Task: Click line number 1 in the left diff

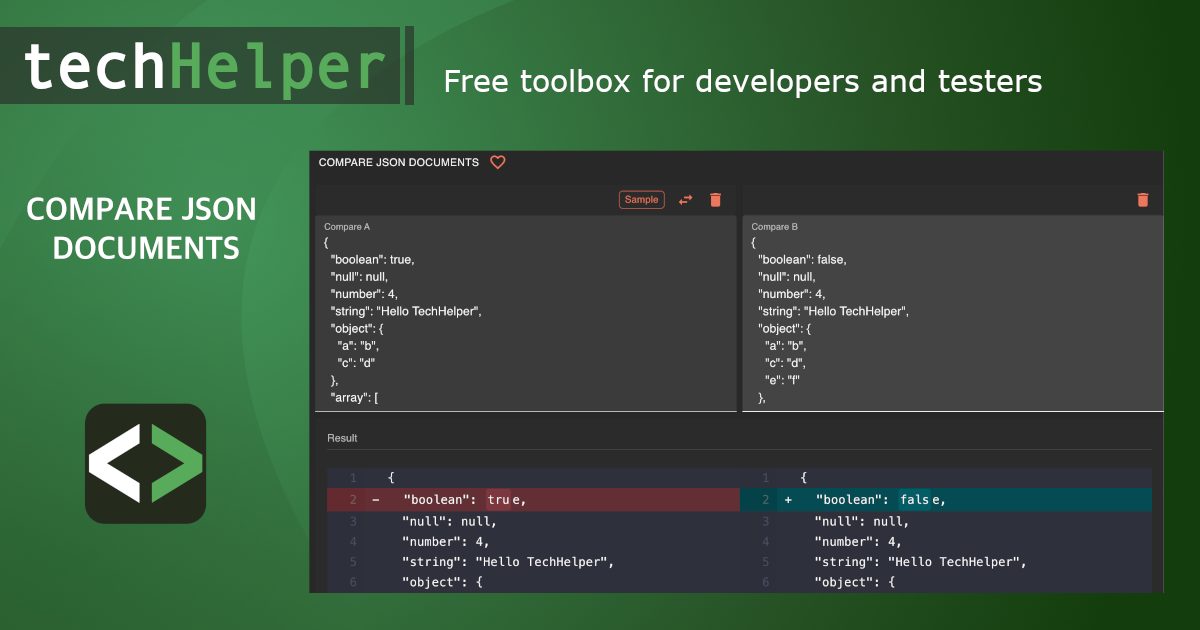Action: tap(353, 478)
